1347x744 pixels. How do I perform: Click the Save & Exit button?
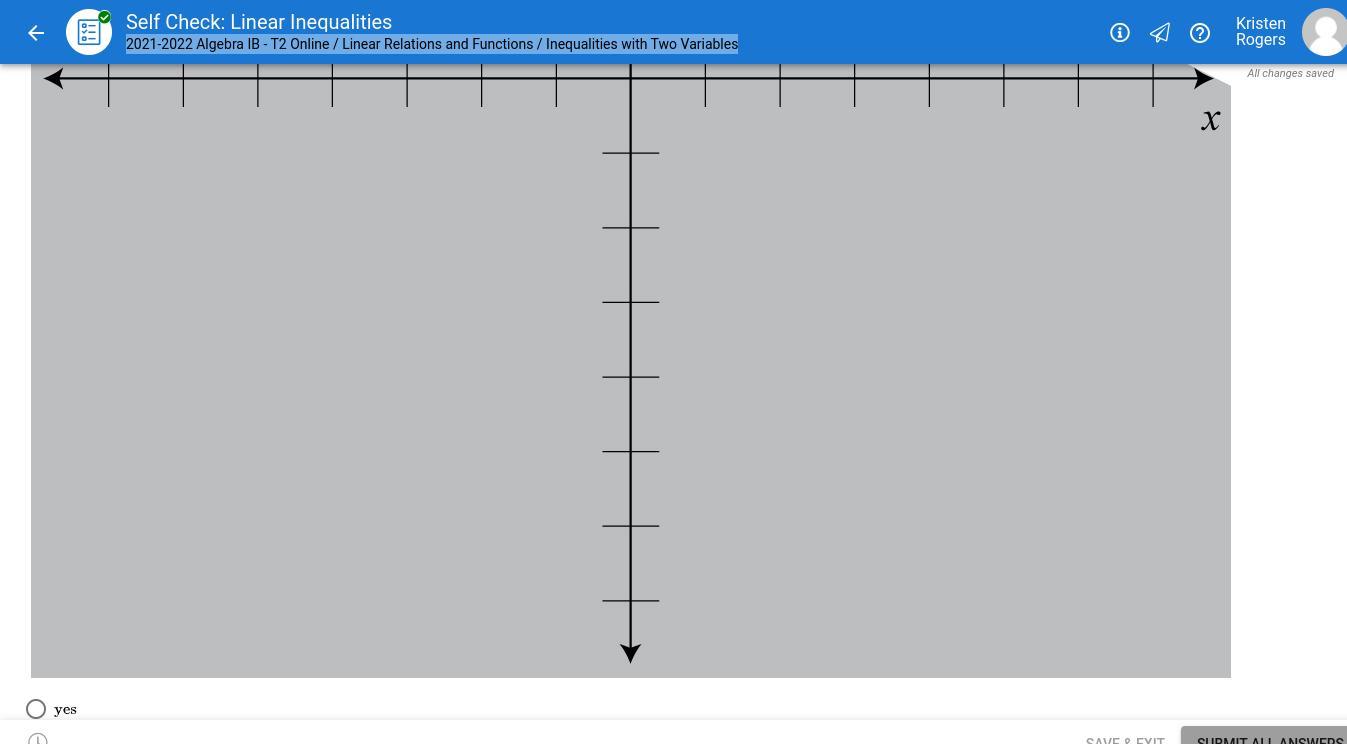(x=1125, y=740)
